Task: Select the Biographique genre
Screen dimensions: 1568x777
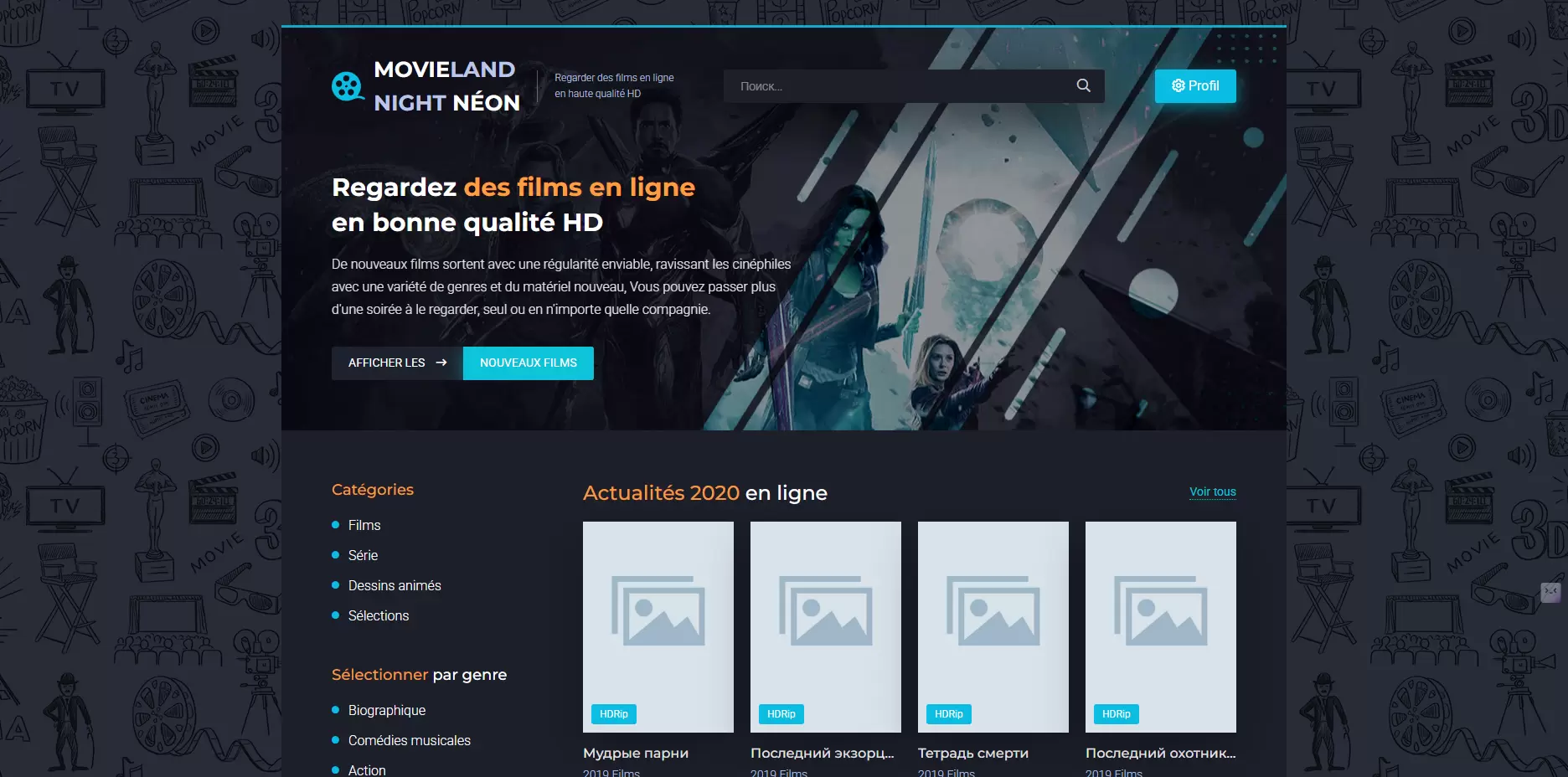Action: tap(387, 710)
